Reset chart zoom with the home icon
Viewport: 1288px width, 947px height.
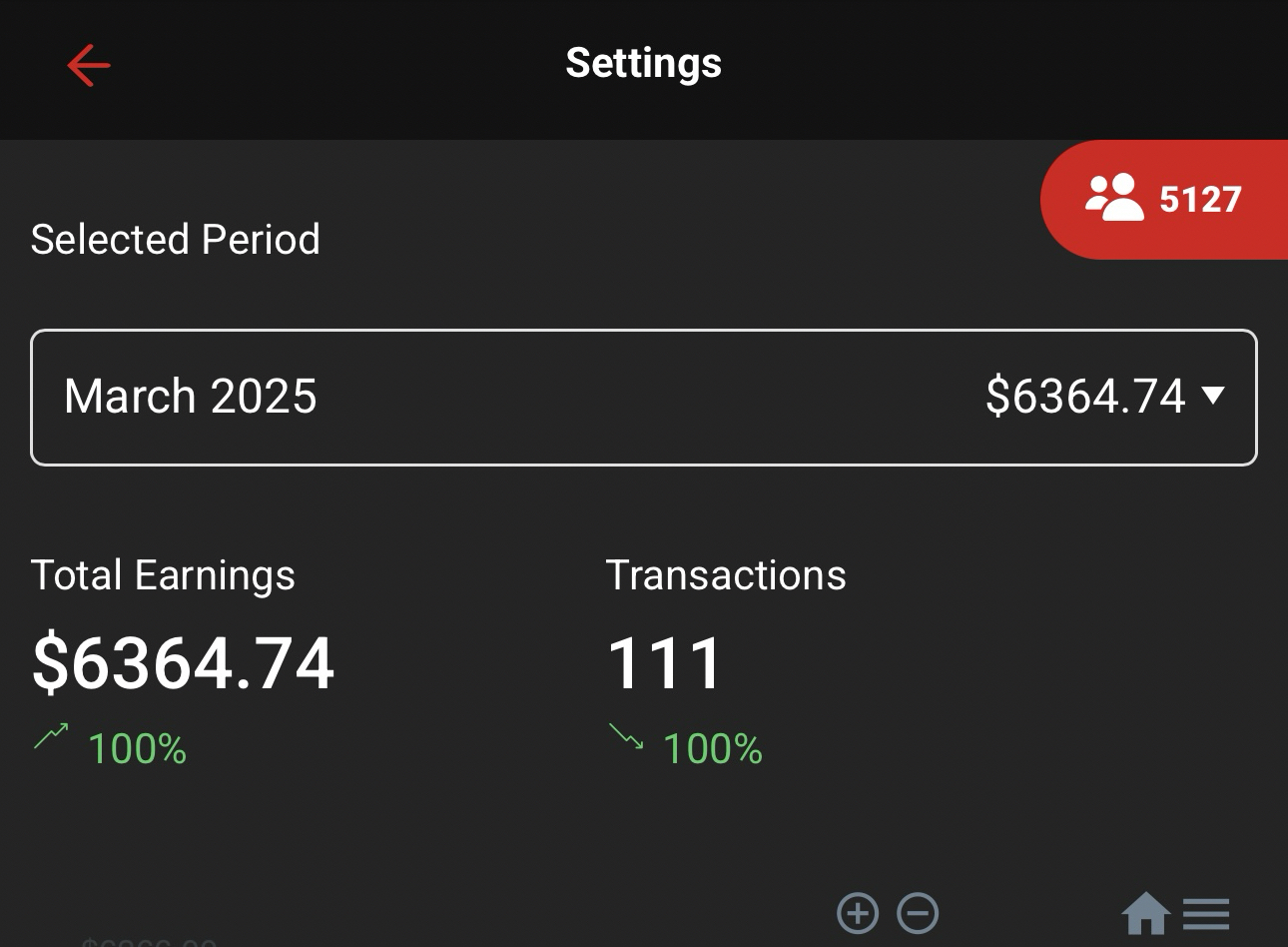[1145, 913]
